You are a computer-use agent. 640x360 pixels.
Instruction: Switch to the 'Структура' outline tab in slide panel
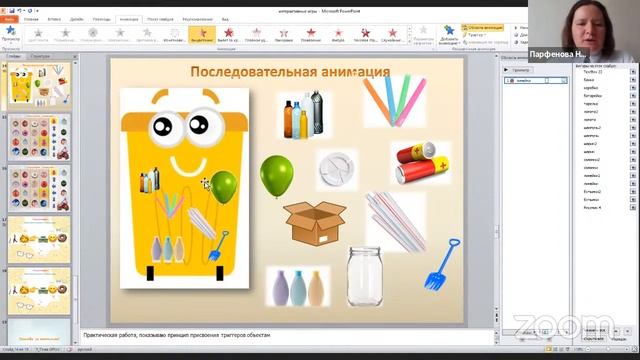(40, 56)
